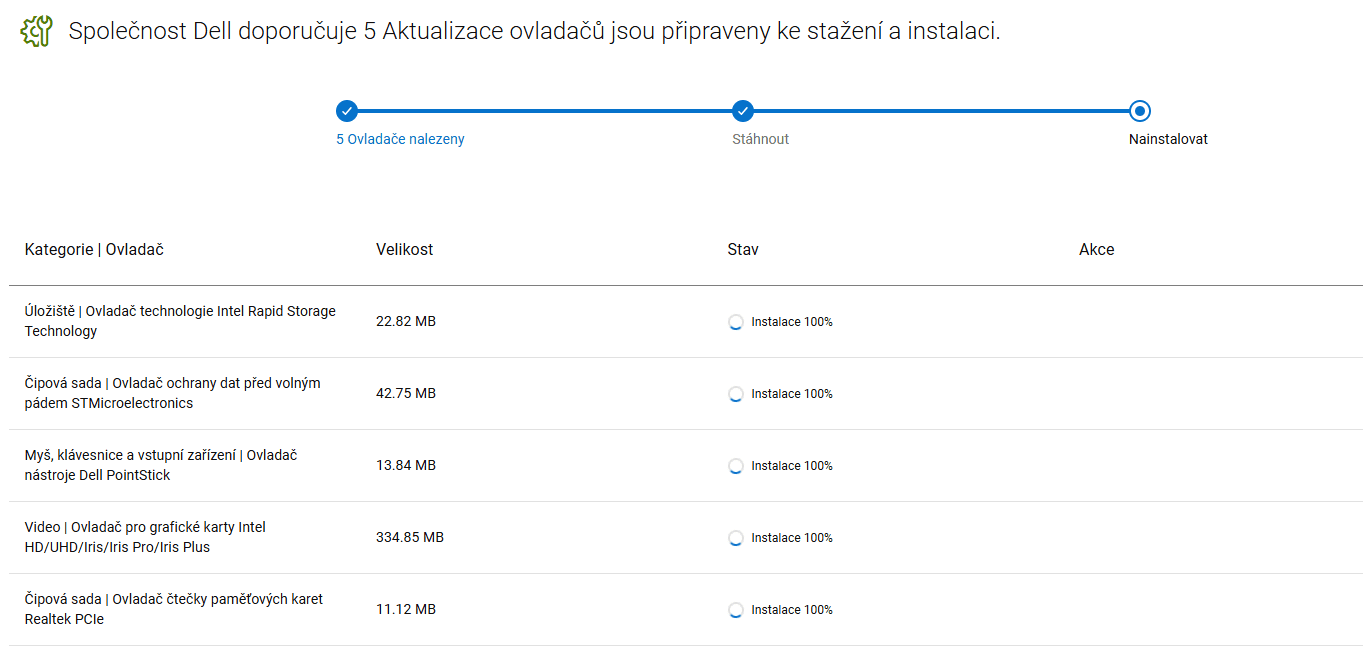Screen dimensions: 1363x665
Task: Click the install spinner for Dell PointStick
Action: pyautogui.click(x=736, y=466)
